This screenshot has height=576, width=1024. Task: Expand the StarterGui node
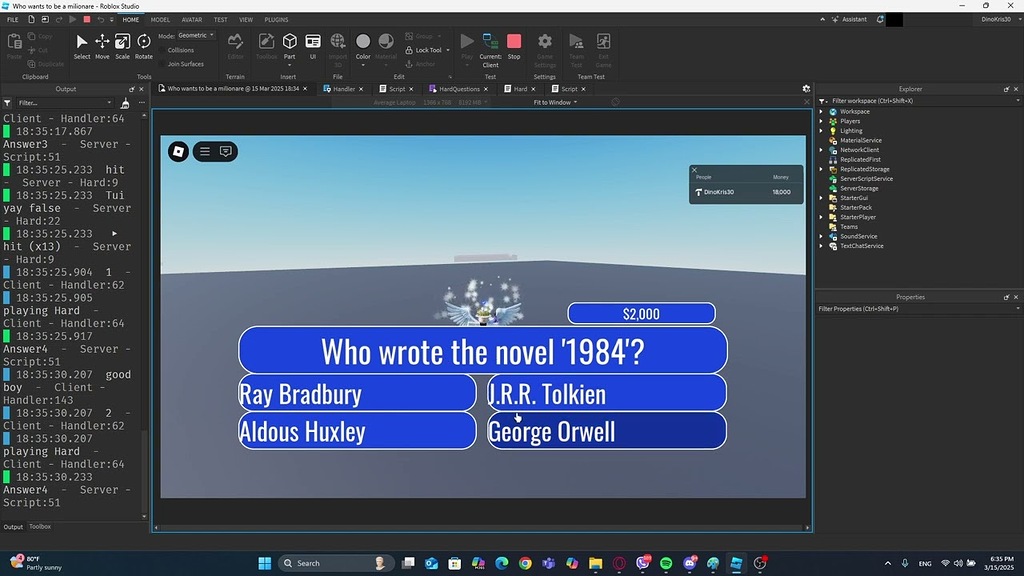[x=822, y=198]
